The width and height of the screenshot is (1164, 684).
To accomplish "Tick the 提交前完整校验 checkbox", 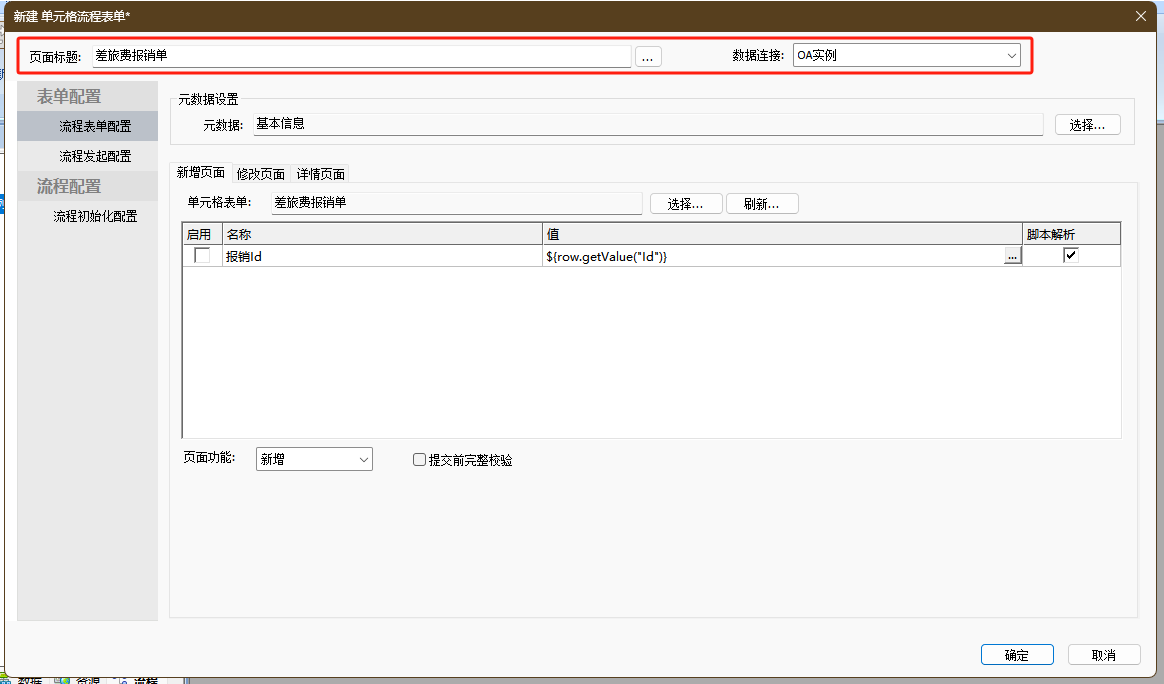I will click(420, 460).
